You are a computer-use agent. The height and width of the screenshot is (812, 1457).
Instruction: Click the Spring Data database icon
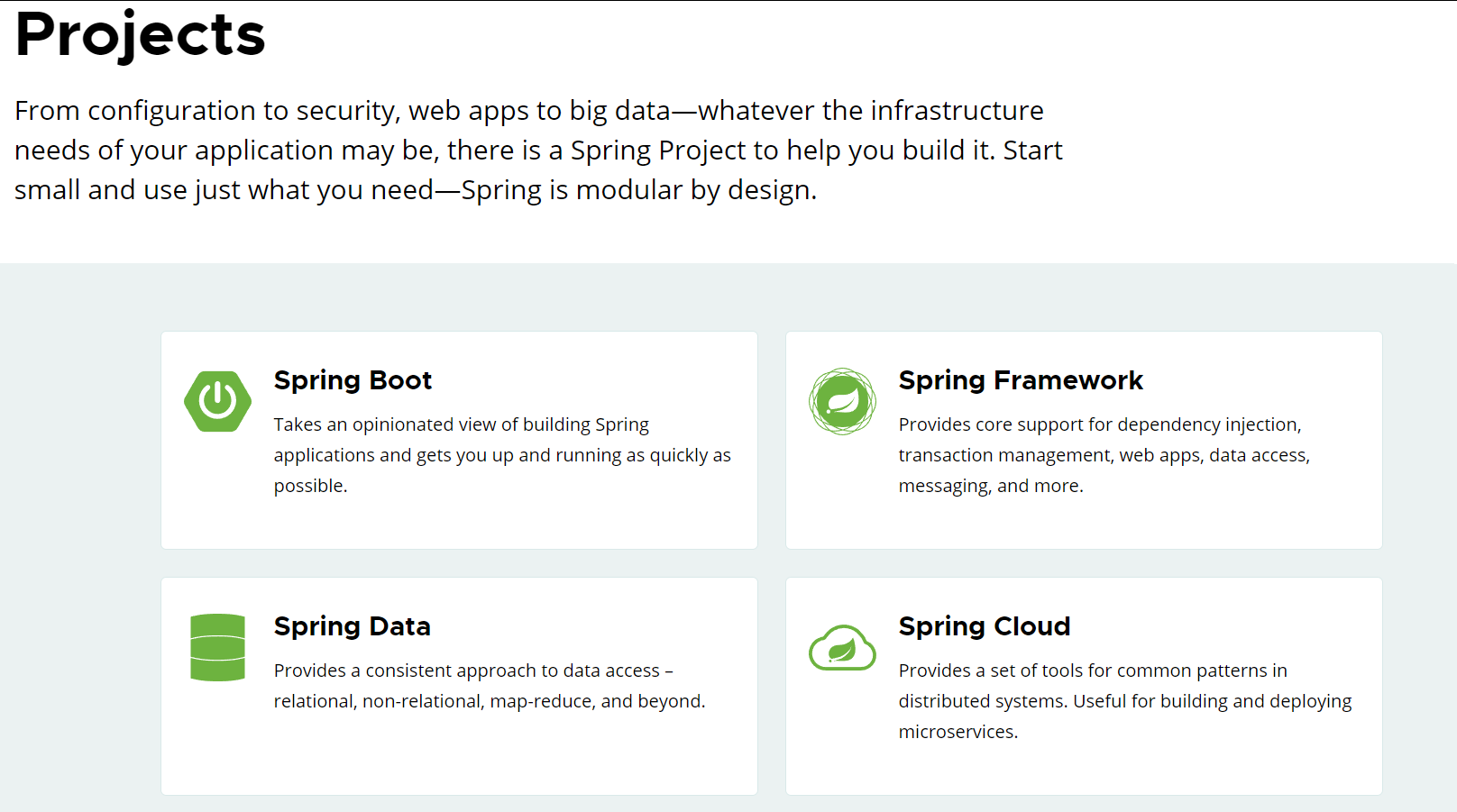[217, 647]
